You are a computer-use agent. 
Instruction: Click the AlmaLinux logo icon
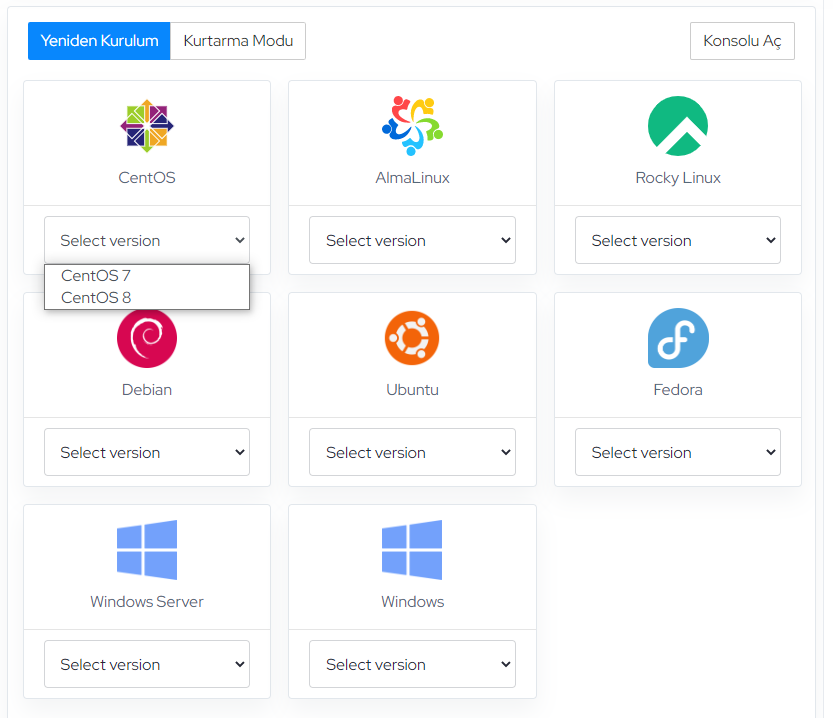(x=412, y=126)
